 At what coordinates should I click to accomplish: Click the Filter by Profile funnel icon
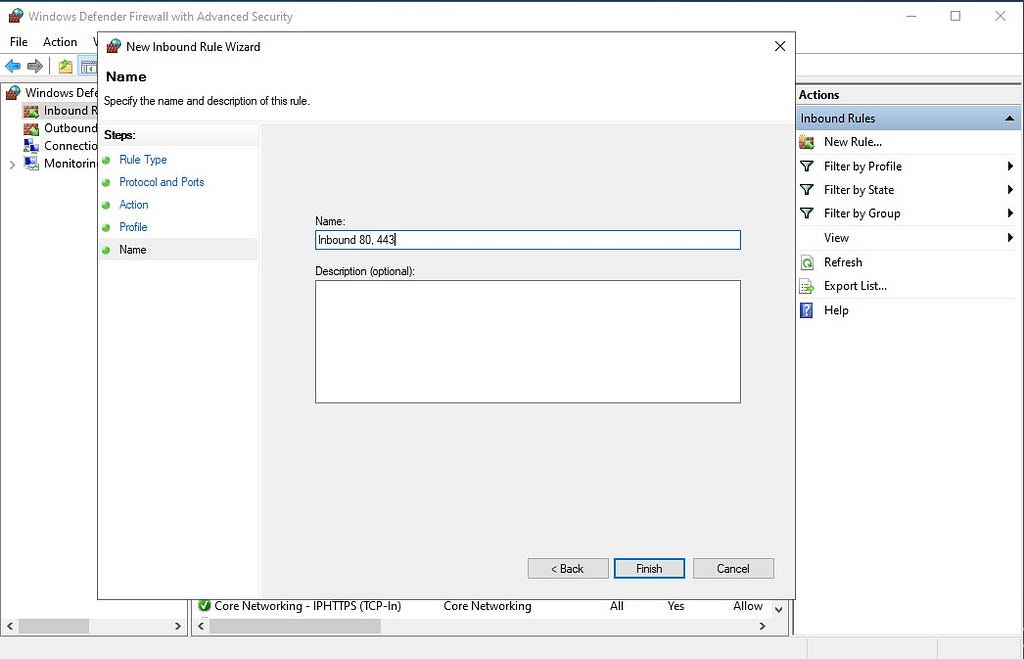[807, 167]
